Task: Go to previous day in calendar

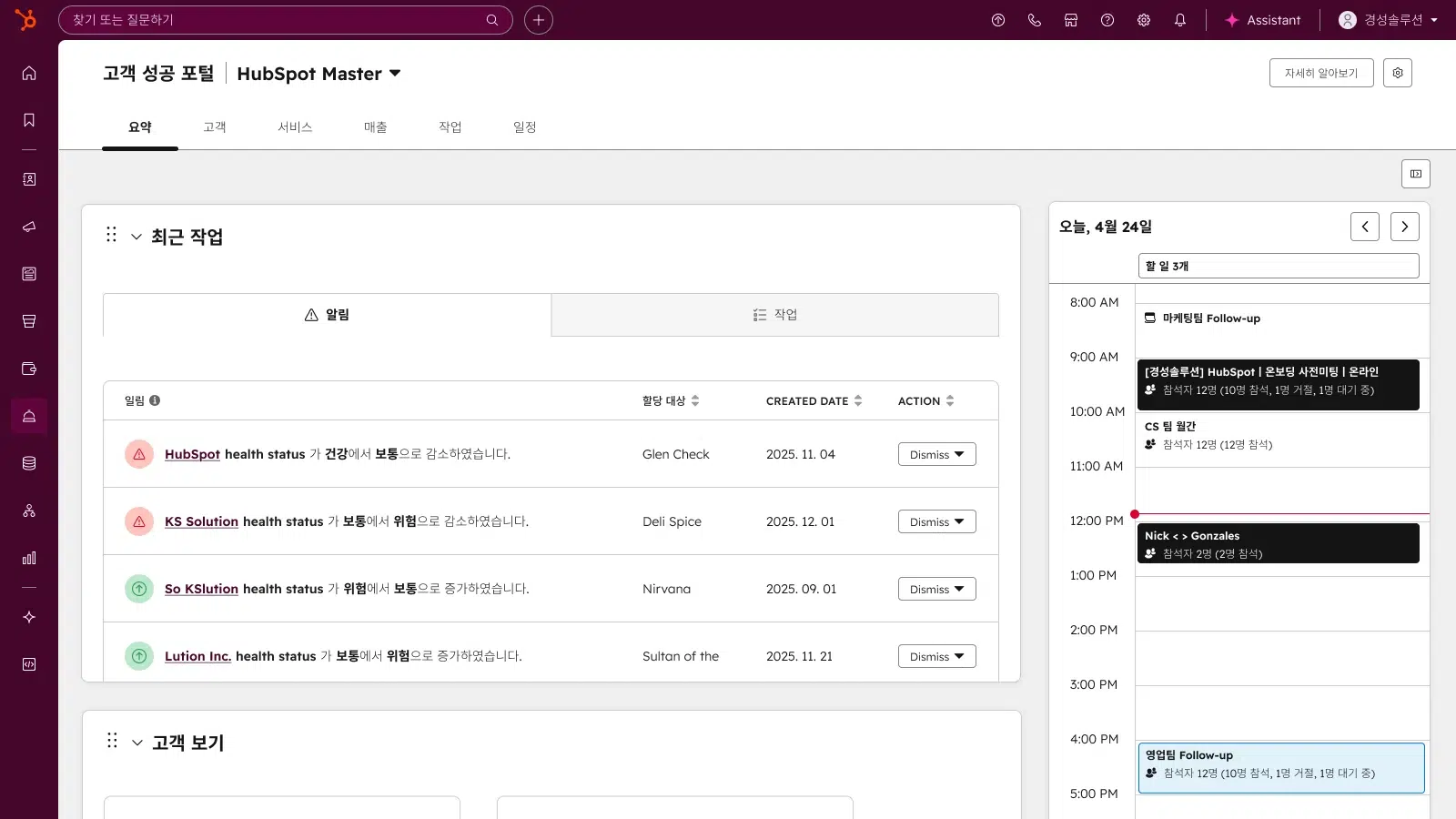Action: (x=1365, y=227)
